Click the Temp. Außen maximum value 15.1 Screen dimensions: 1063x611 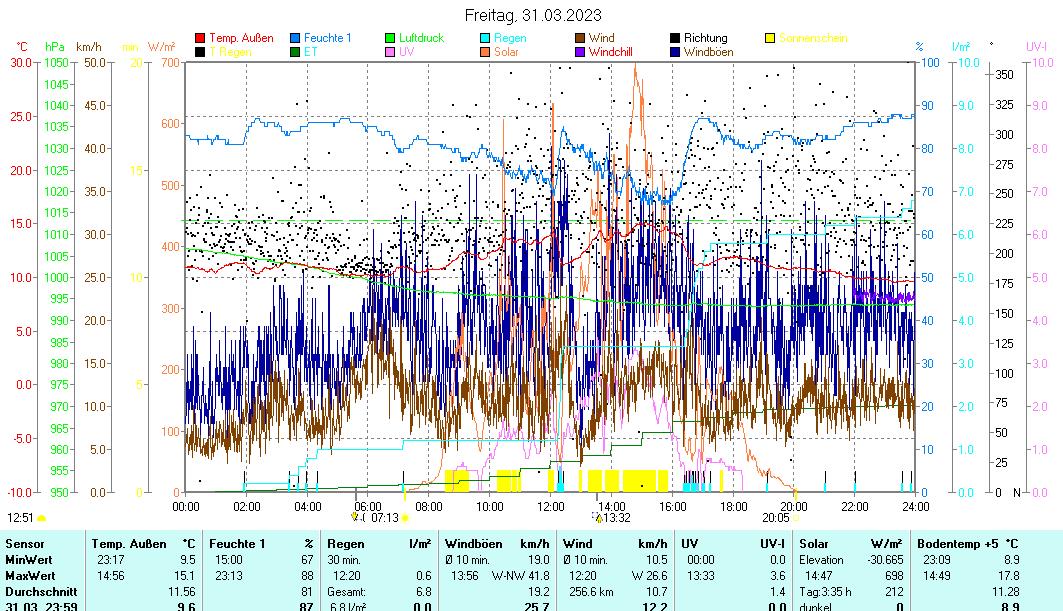(x=186, y=576)
